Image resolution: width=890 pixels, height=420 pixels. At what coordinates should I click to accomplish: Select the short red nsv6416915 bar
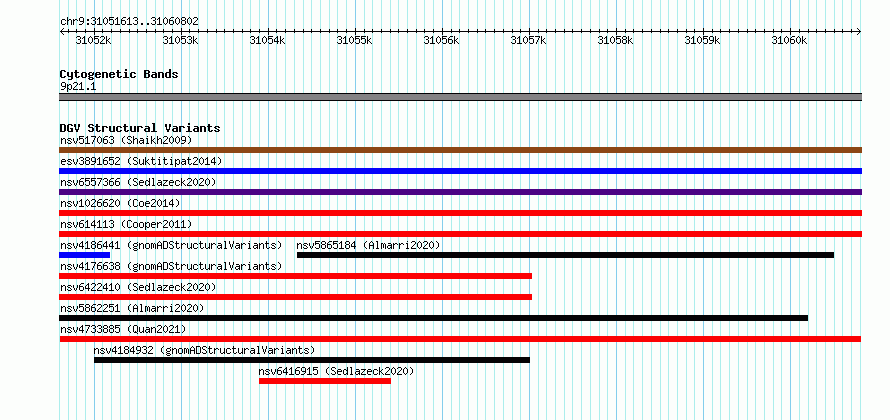point(325,381)
